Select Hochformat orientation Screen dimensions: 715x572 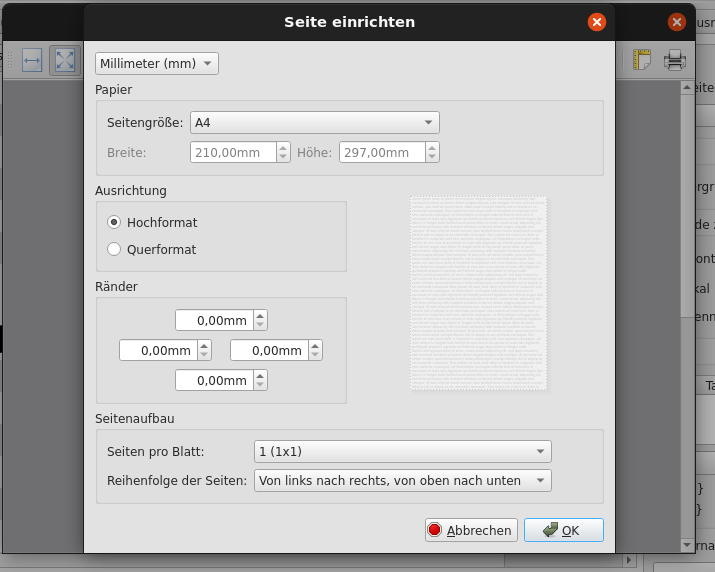114,222
